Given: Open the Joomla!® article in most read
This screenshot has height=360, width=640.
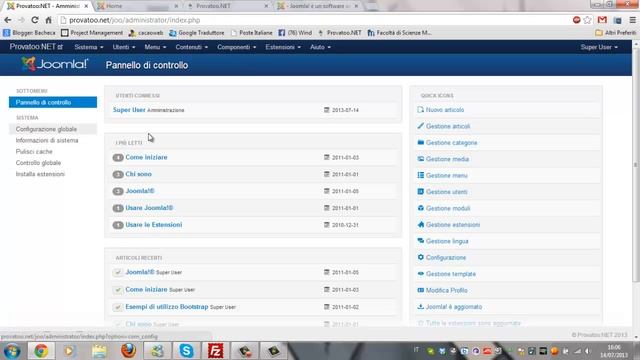Looking at the screenshot, I should click(x=140, y=191).
